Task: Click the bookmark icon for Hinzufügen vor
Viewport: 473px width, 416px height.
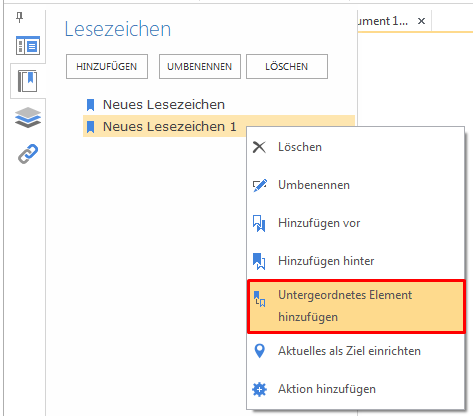Action: pyautogui.click(x=259, y=223)
